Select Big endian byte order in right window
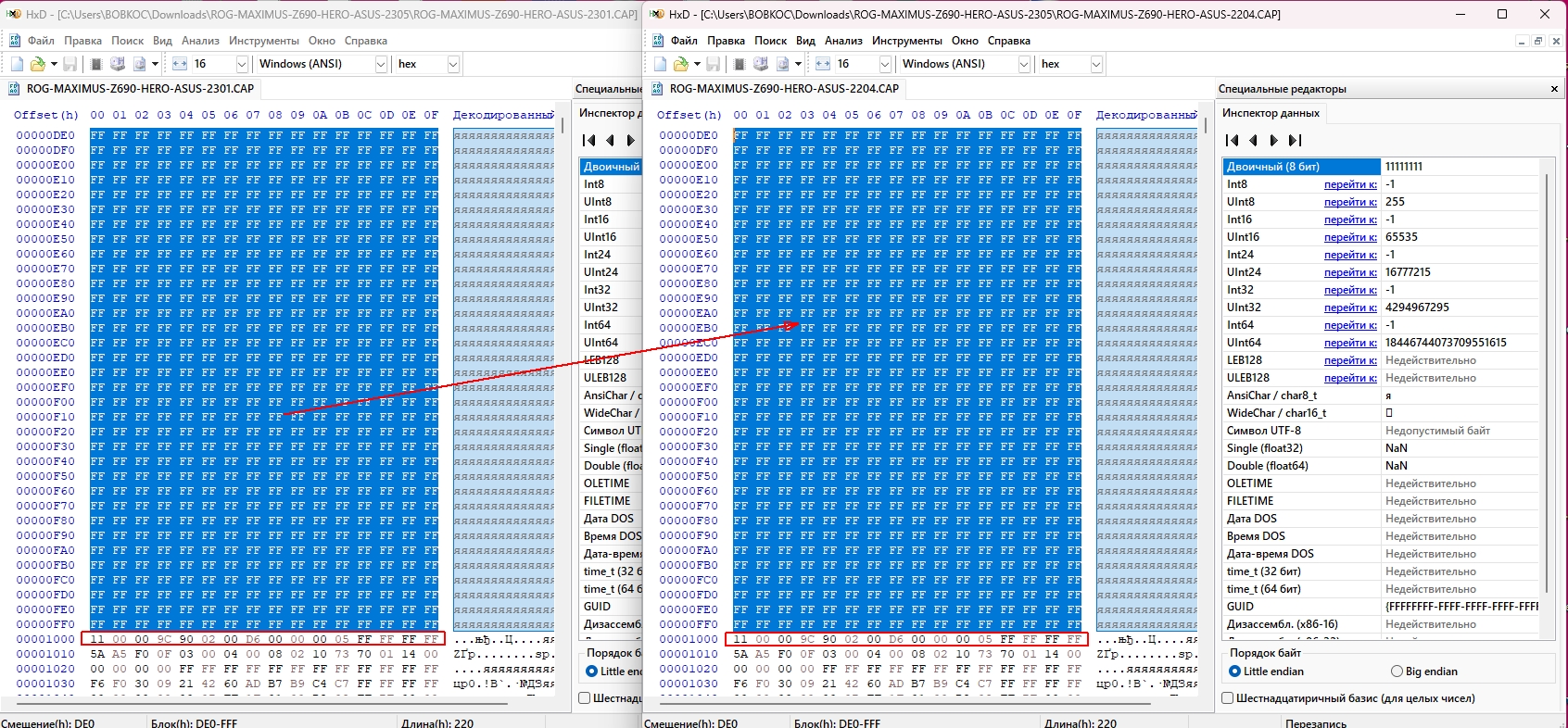 click(1424, 672)
